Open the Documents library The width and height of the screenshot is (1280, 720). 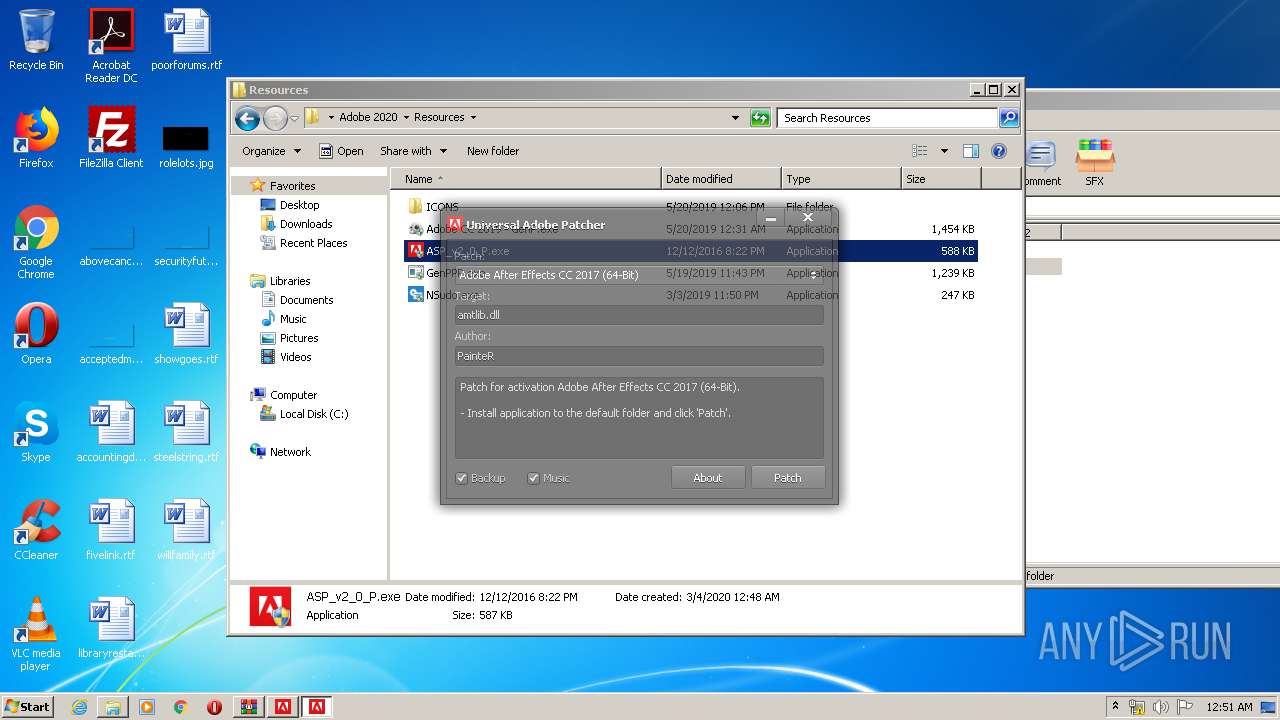[x=306, y=300]
